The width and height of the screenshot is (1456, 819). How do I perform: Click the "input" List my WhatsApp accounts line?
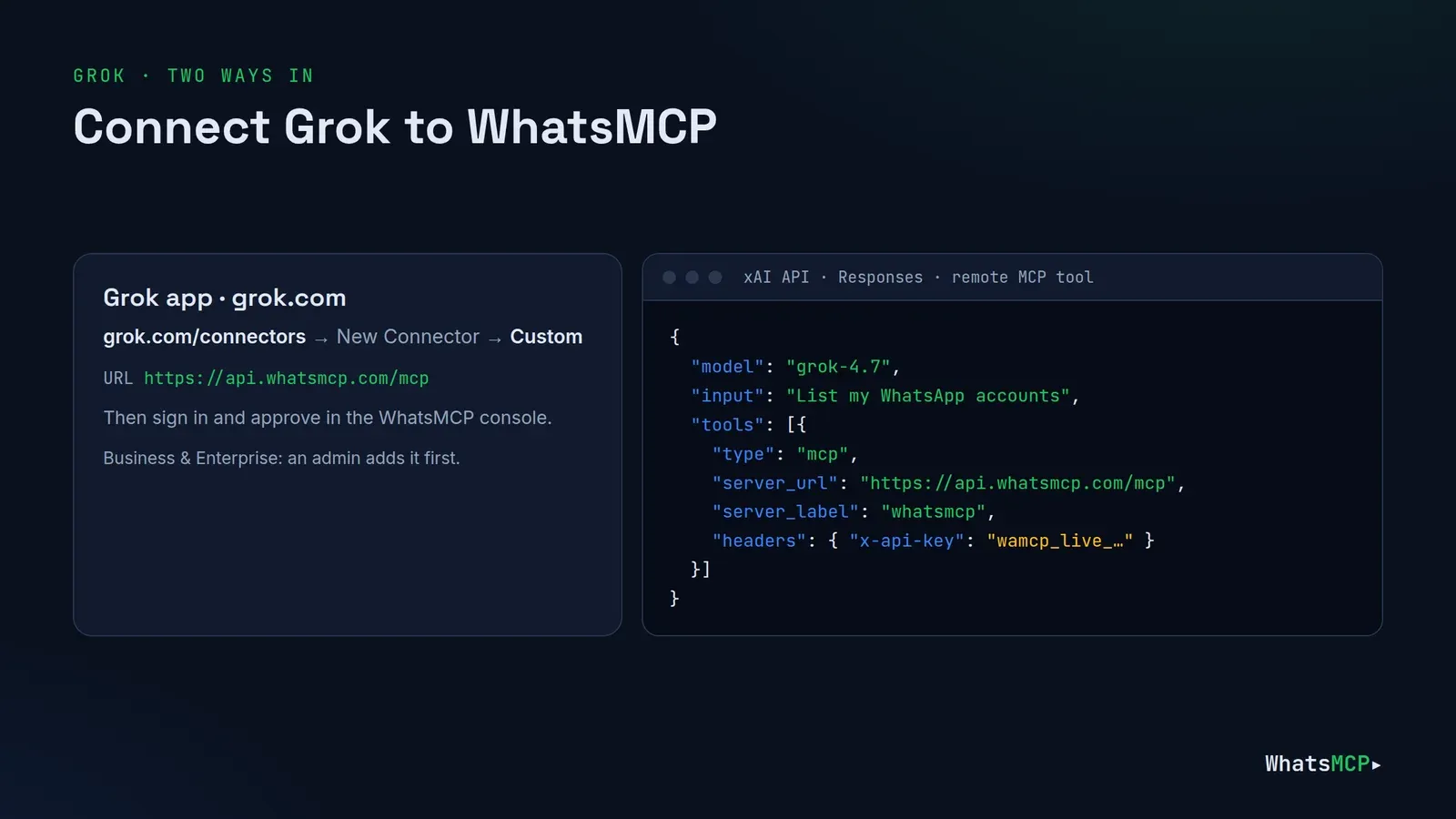[x=885, y=396]
